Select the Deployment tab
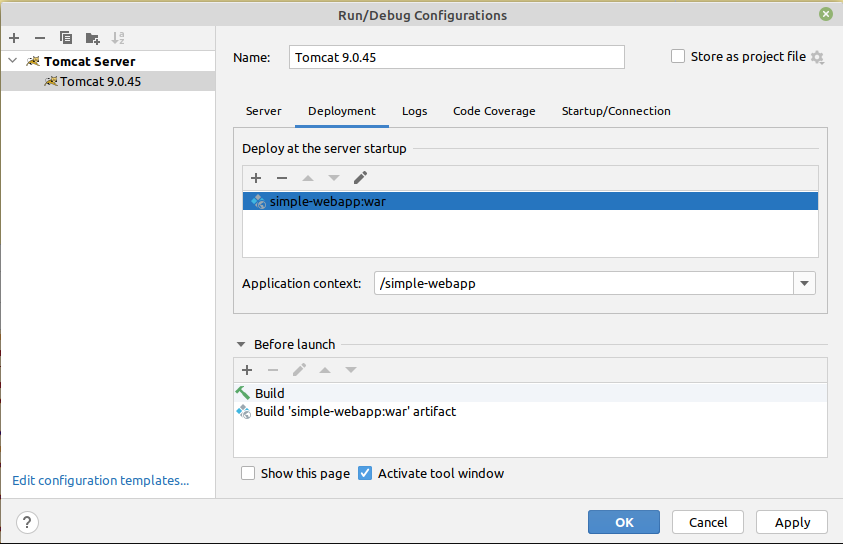 point(341,111)
